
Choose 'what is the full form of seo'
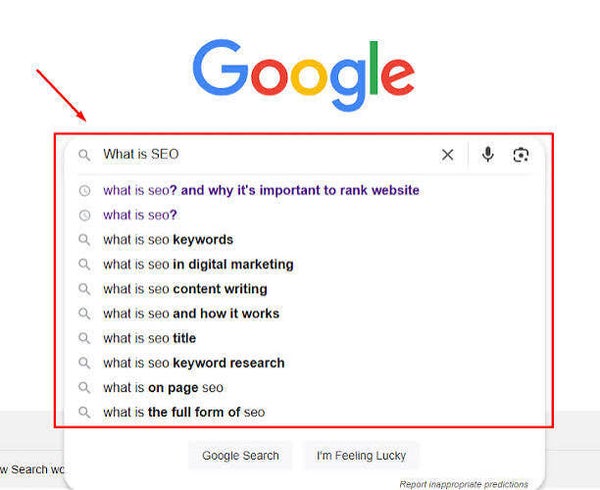tap(184, 412)
